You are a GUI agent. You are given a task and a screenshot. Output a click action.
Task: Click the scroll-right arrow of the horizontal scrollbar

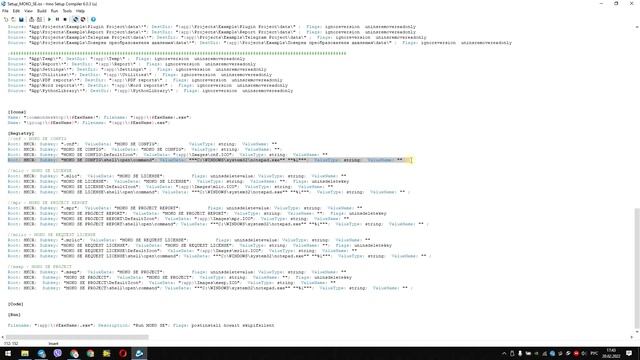632,337
